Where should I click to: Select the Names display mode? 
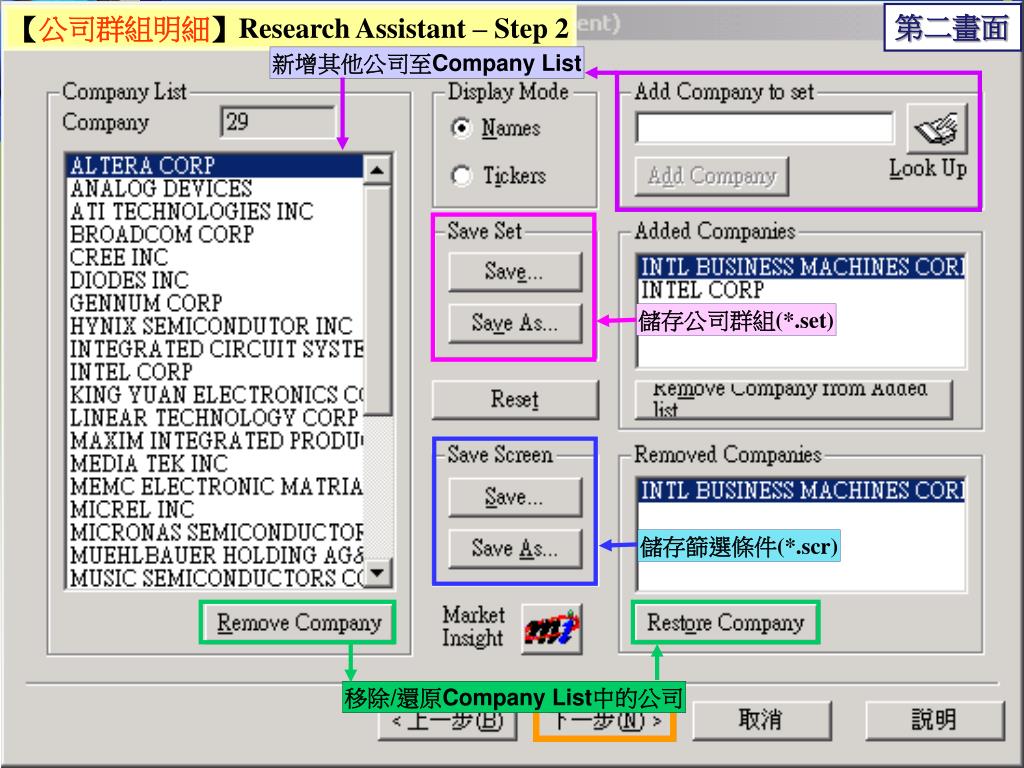coord(462,127)
